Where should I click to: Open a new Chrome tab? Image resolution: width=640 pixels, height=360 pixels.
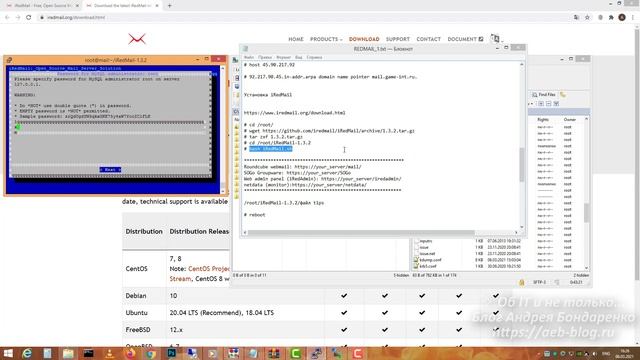[169, 6]
